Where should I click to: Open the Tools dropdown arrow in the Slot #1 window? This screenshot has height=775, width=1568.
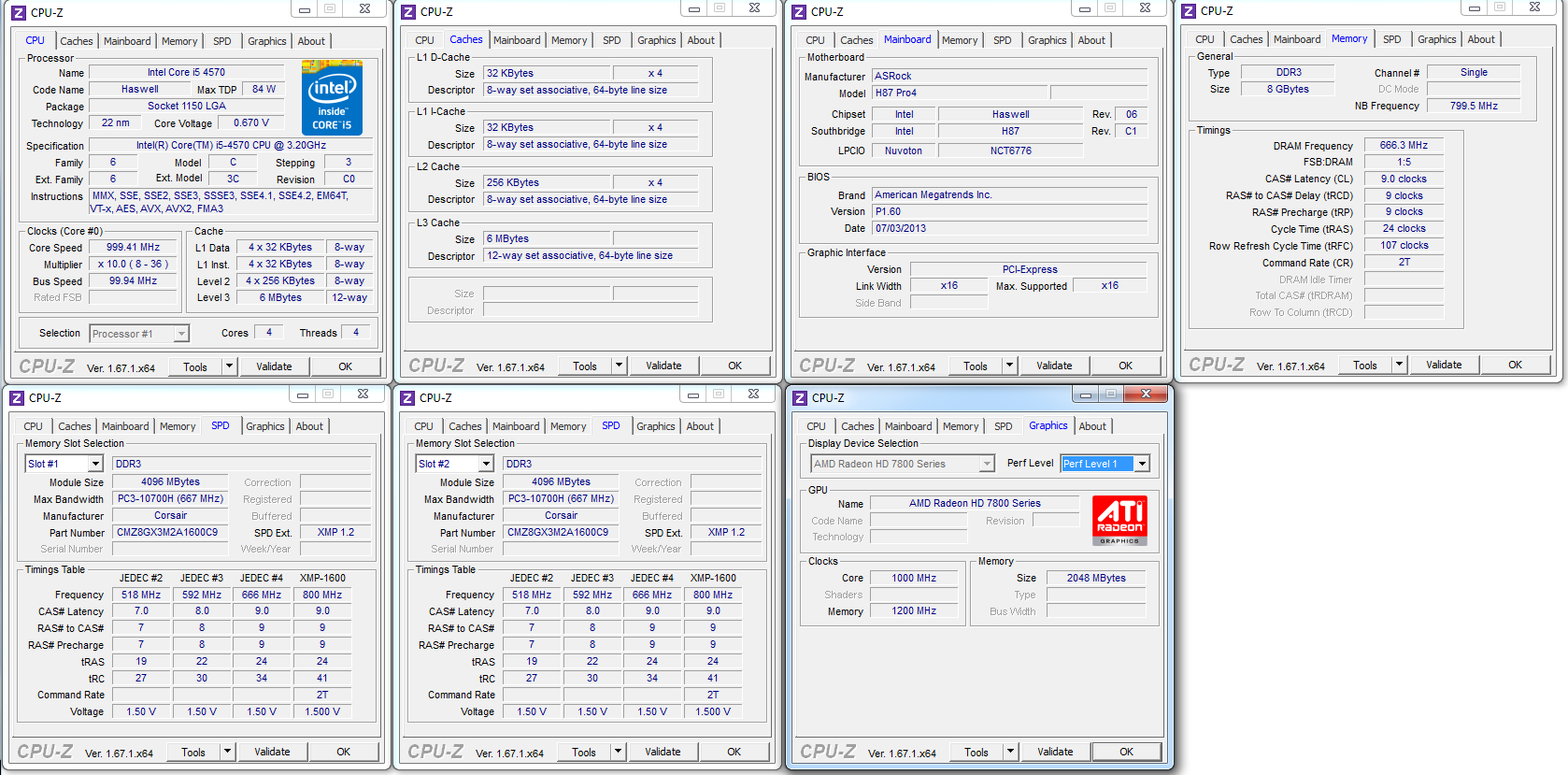(227, 752)
